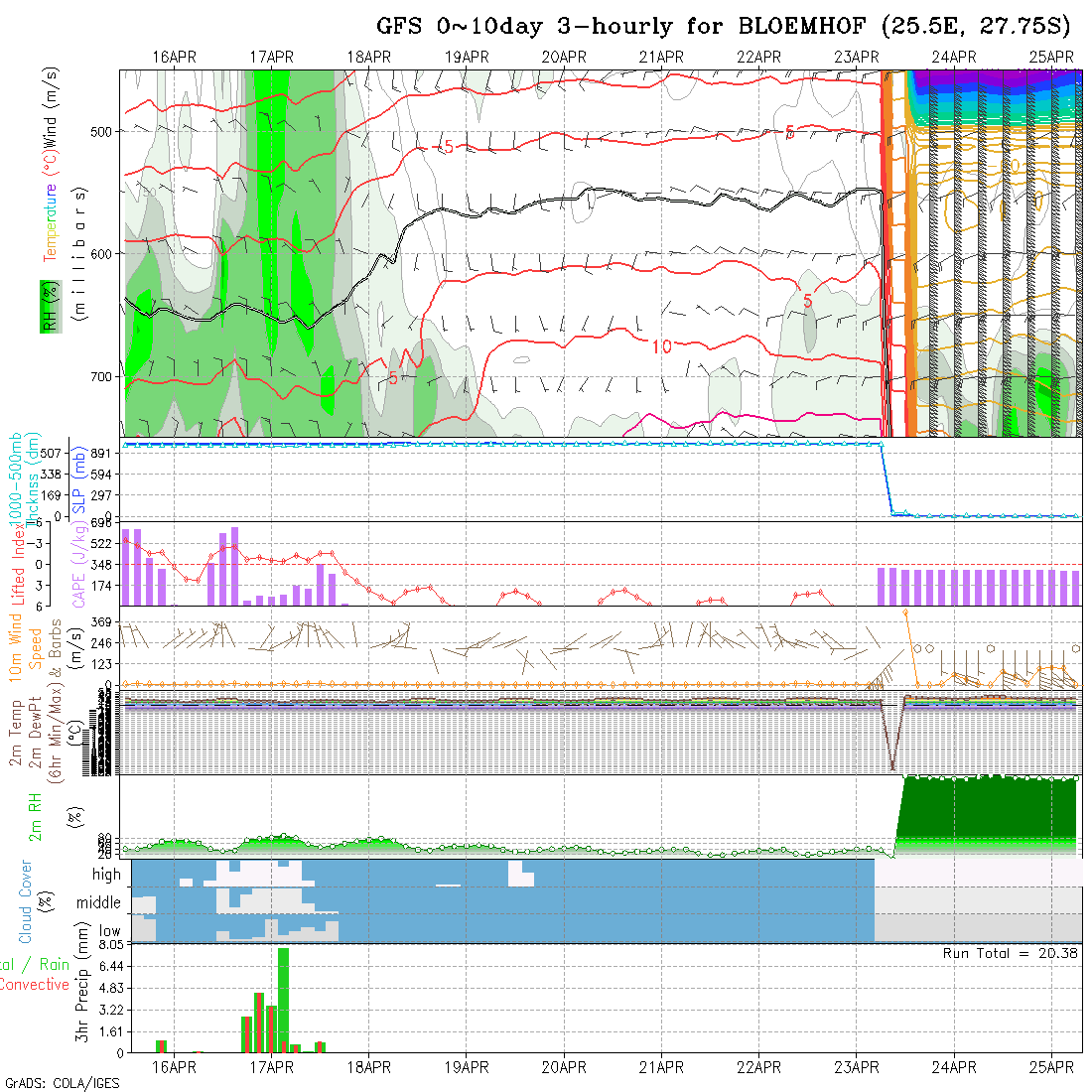Click the 'middle' cloud cover row label
This screenshot has width=1092, height=1092.
(x=98, y=902)
